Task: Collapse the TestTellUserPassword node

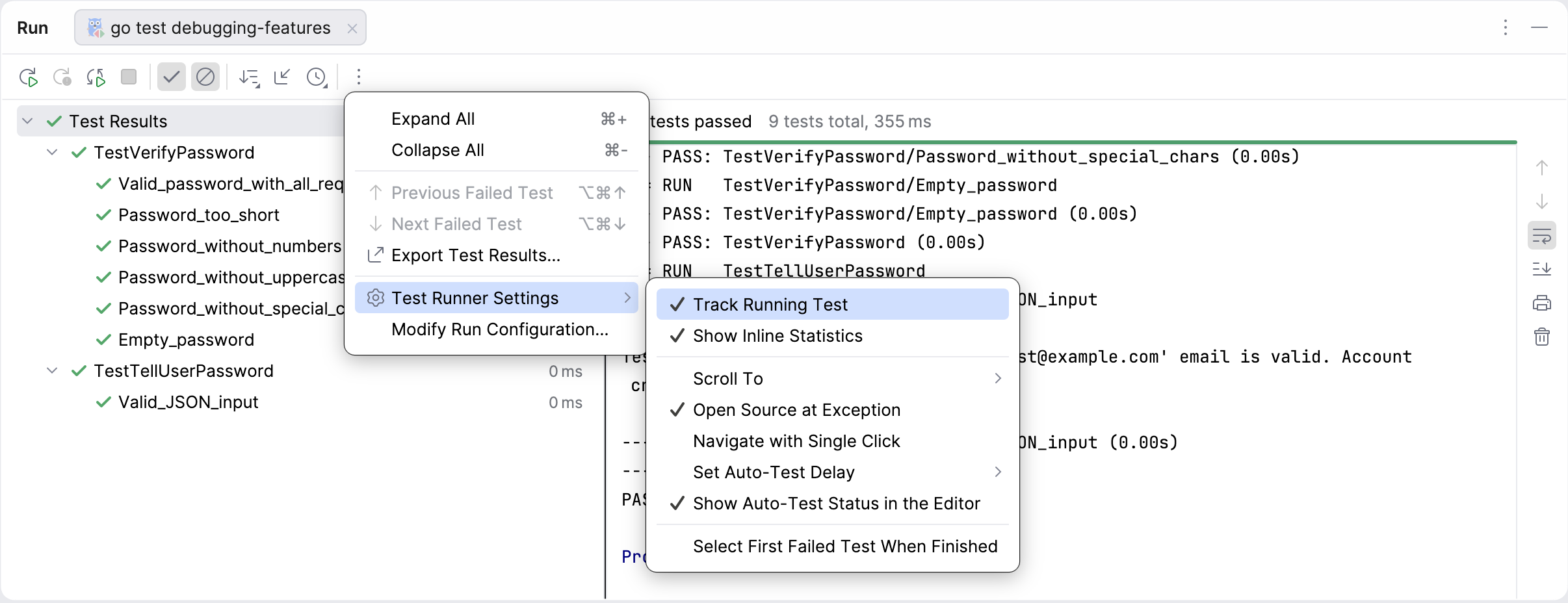Action: (51, 371)
